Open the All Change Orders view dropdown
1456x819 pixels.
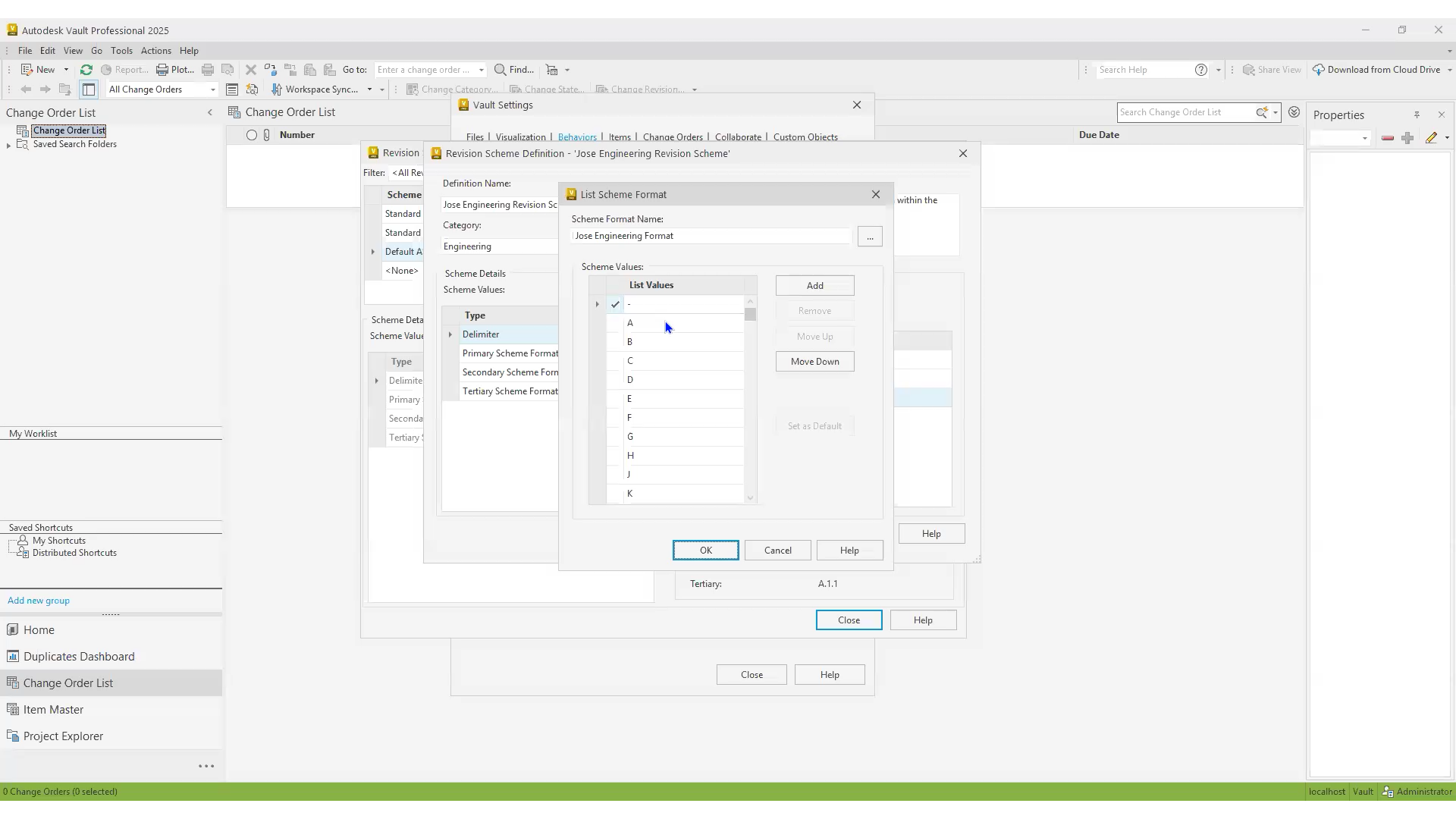tap(213, 89)
